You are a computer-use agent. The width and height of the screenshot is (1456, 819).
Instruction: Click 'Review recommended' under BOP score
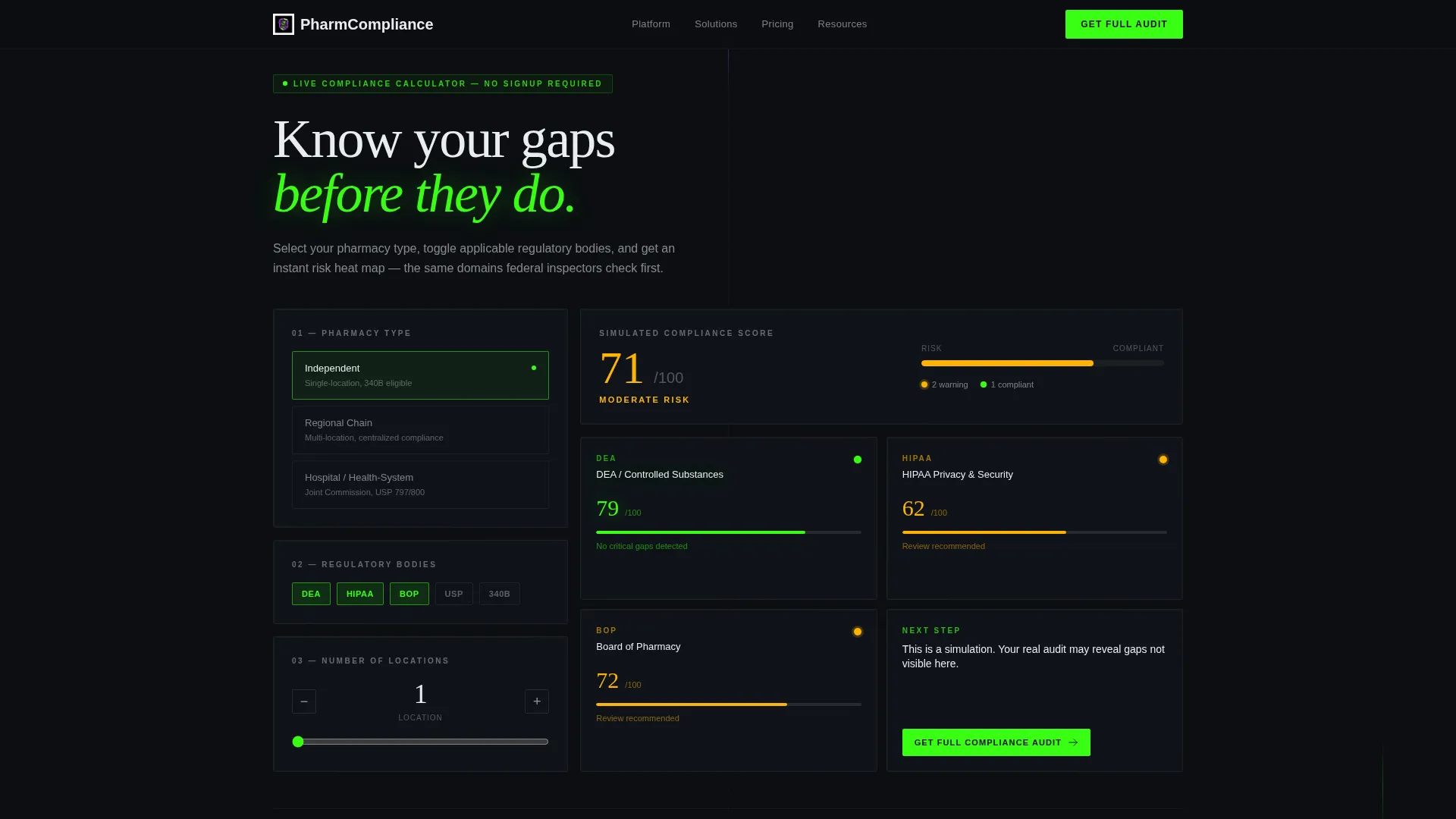(x=637, y=718)
